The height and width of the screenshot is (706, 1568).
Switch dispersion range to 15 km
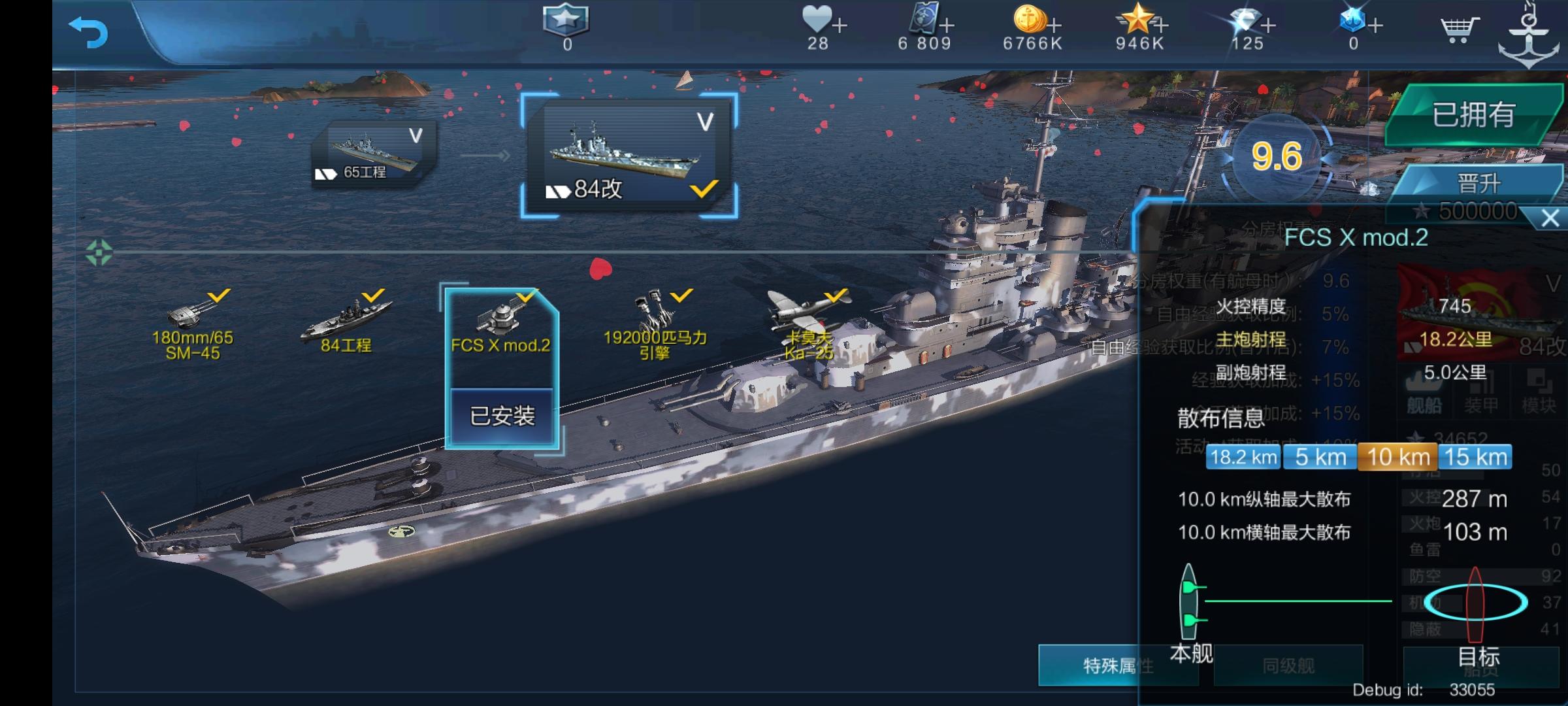point(1475,457)
